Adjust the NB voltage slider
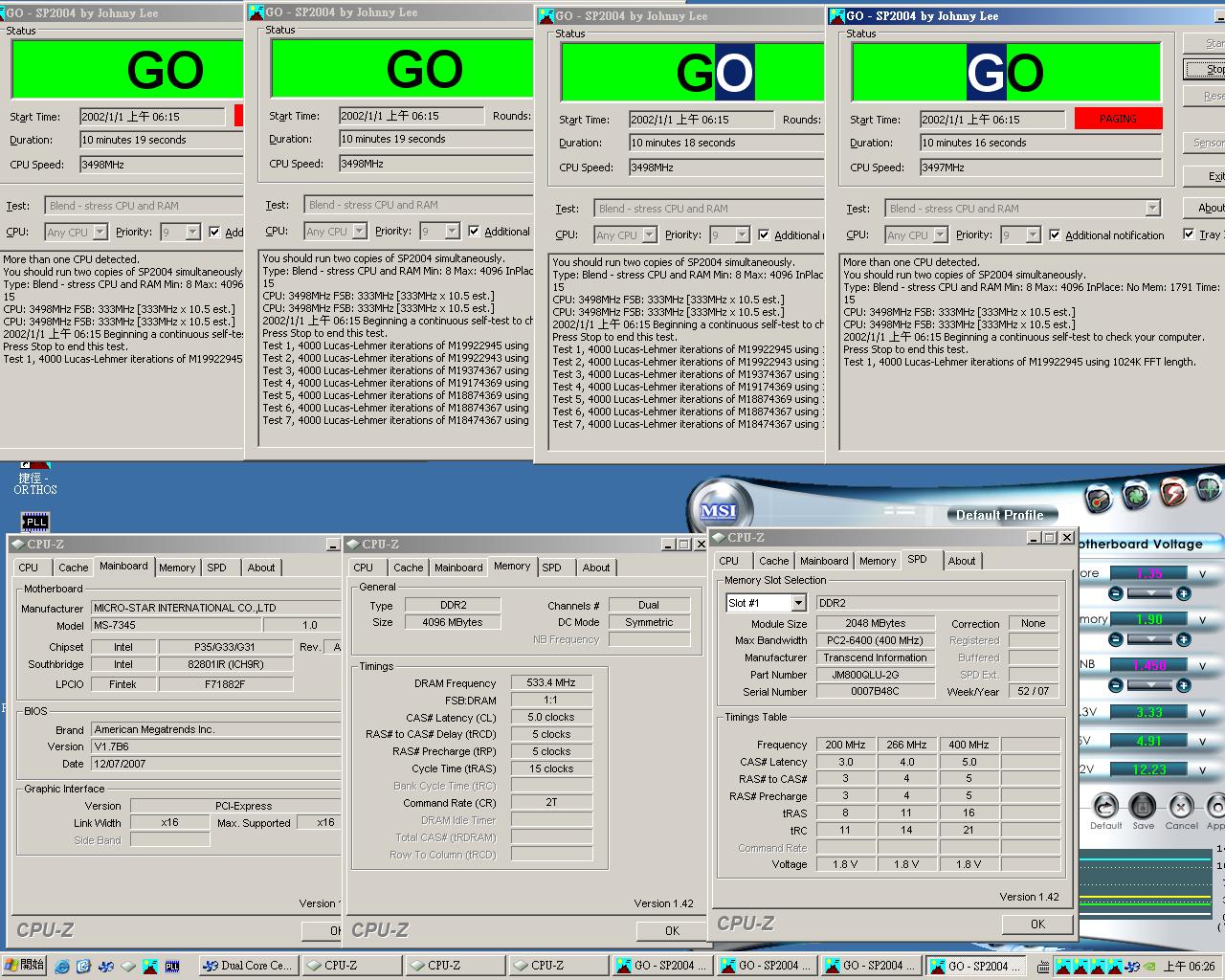Screen dimensions: 1225x980 (1148, 685)
